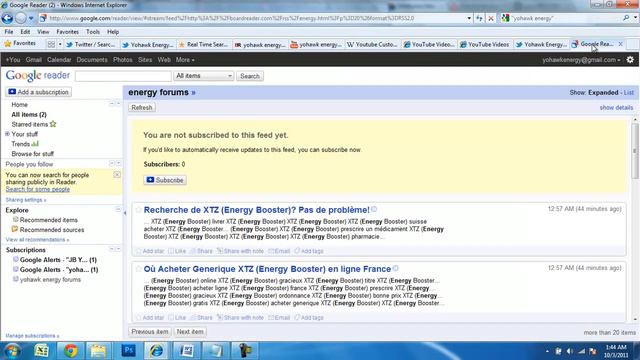Go back using the browser Back arrow
The height and width of the screenshot is (360, 640).
tap(7, 18)
